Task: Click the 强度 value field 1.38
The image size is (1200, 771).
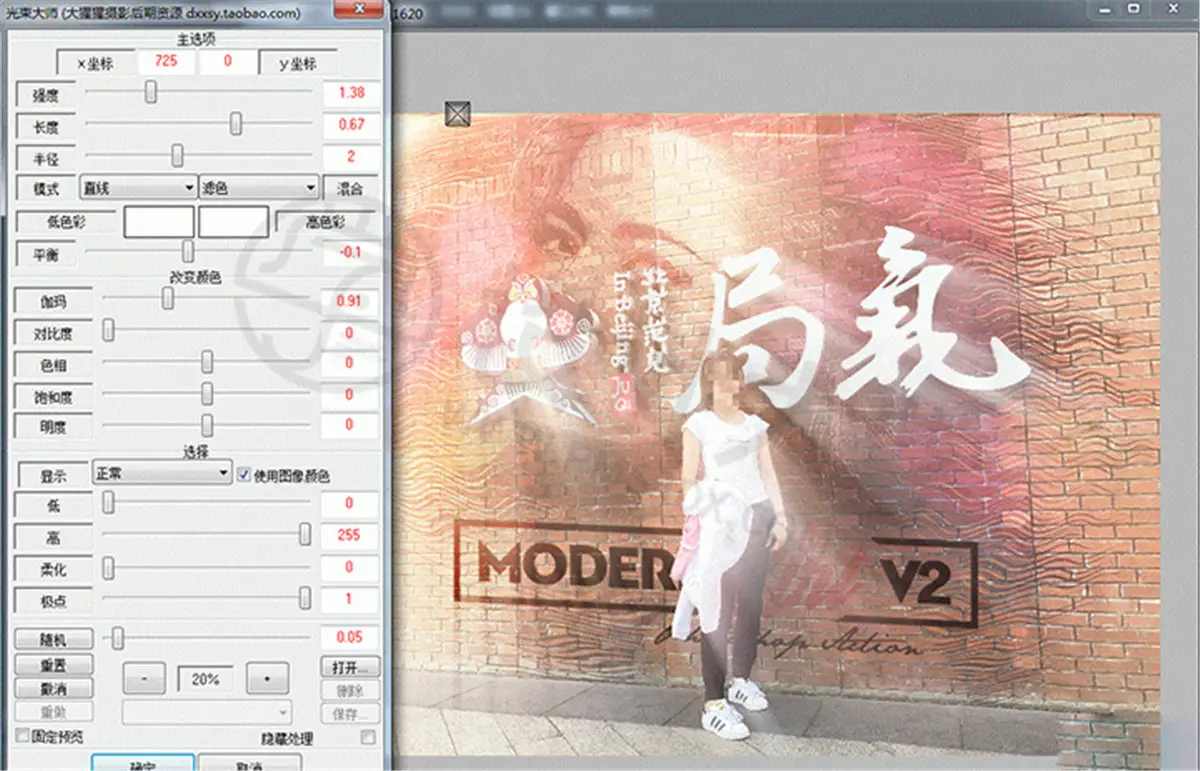Action: (x=351, y=93)
